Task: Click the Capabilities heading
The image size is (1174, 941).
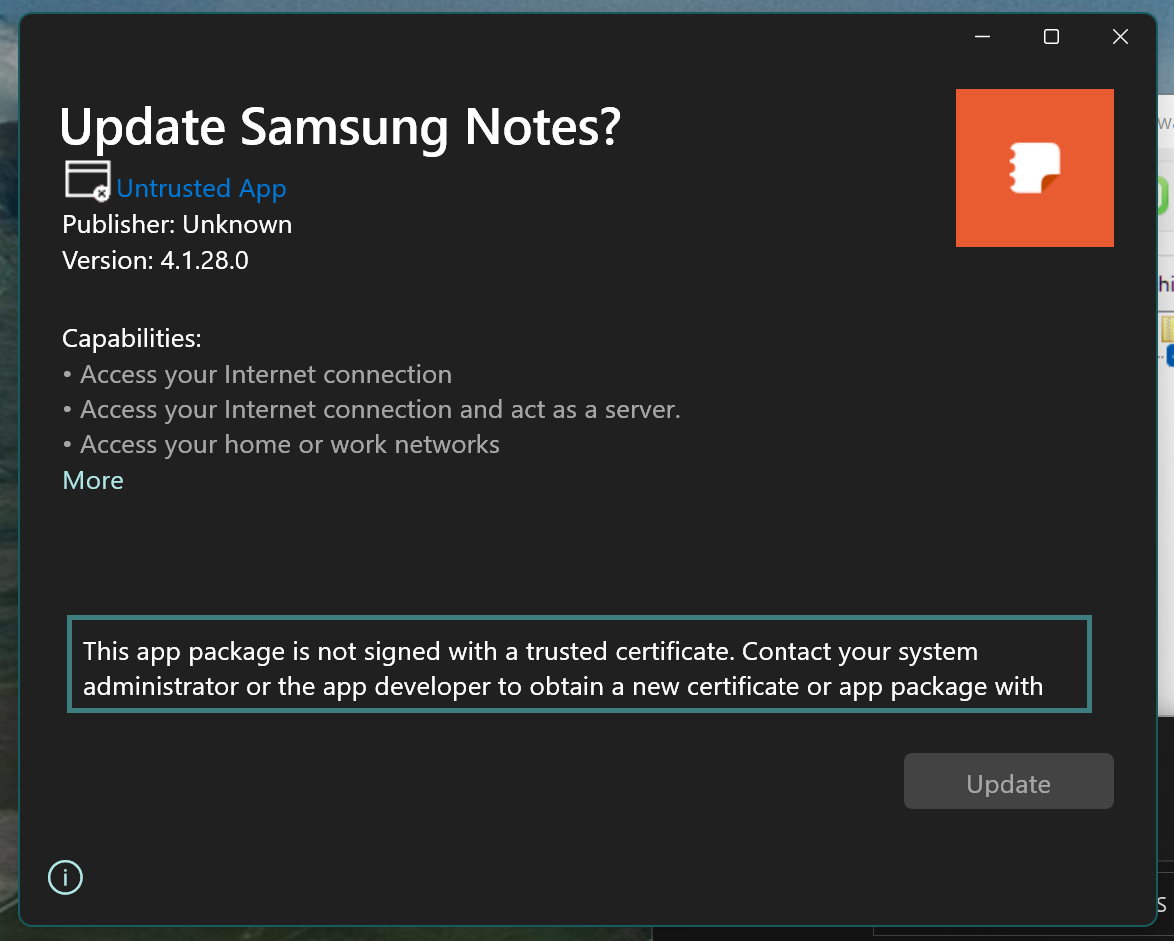Action: tap(131, 338)
